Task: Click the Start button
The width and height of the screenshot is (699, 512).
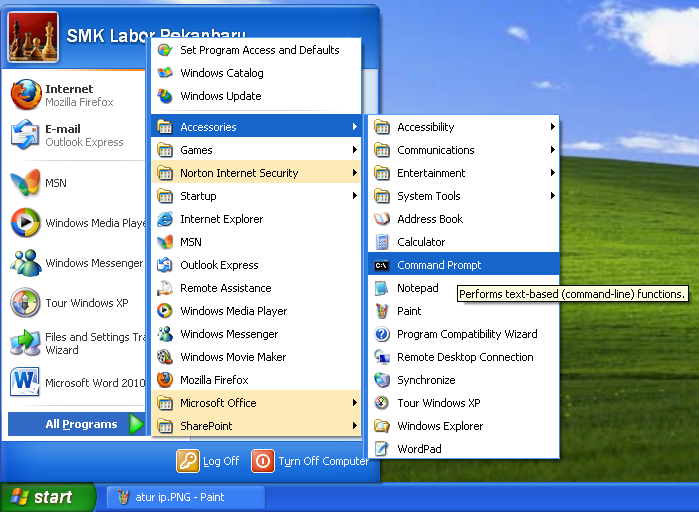Action: 47,497
